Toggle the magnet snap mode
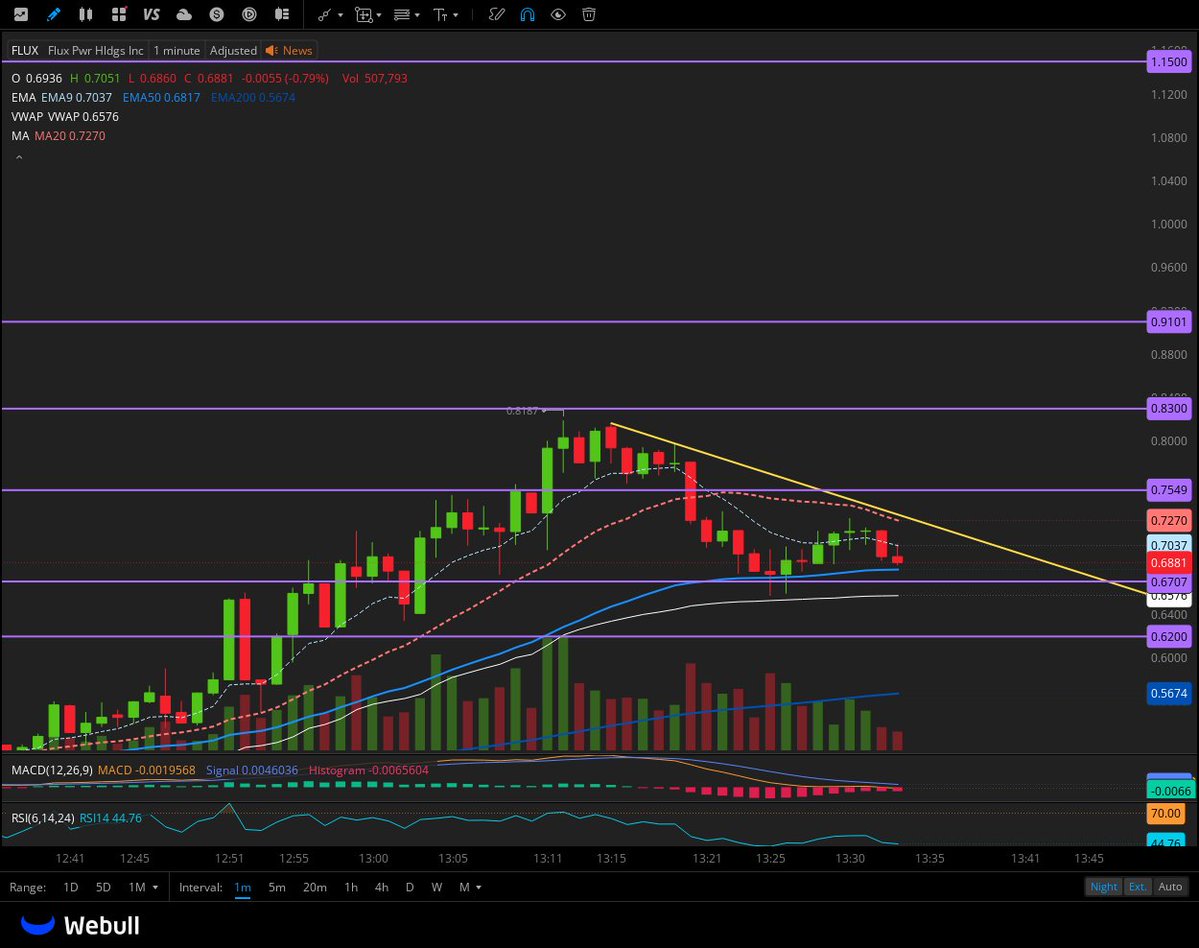1199x948 pixels. click(528, 15)
